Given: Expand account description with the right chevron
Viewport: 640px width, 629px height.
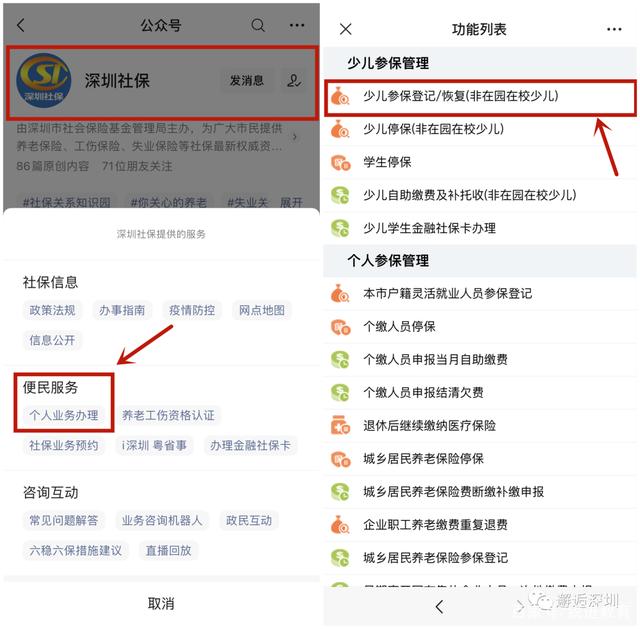Looking at the screenshot, I should pyautogui.click(x=295, y=137).
